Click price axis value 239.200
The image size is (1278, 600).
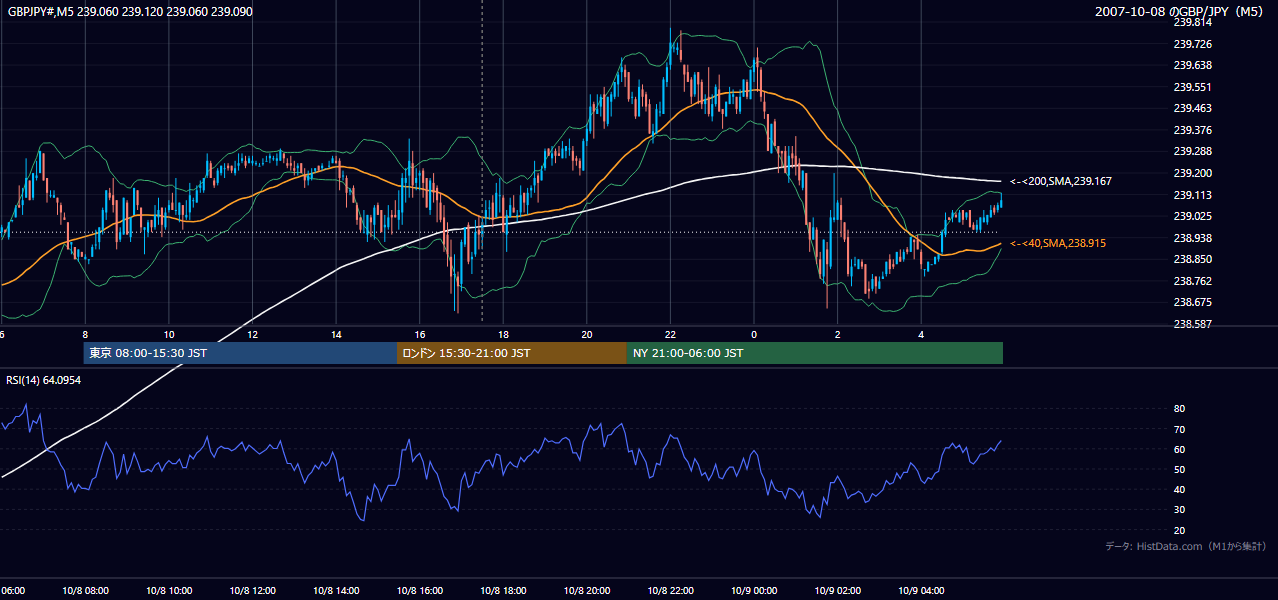pyautogui.click(x=1193, y=173)
